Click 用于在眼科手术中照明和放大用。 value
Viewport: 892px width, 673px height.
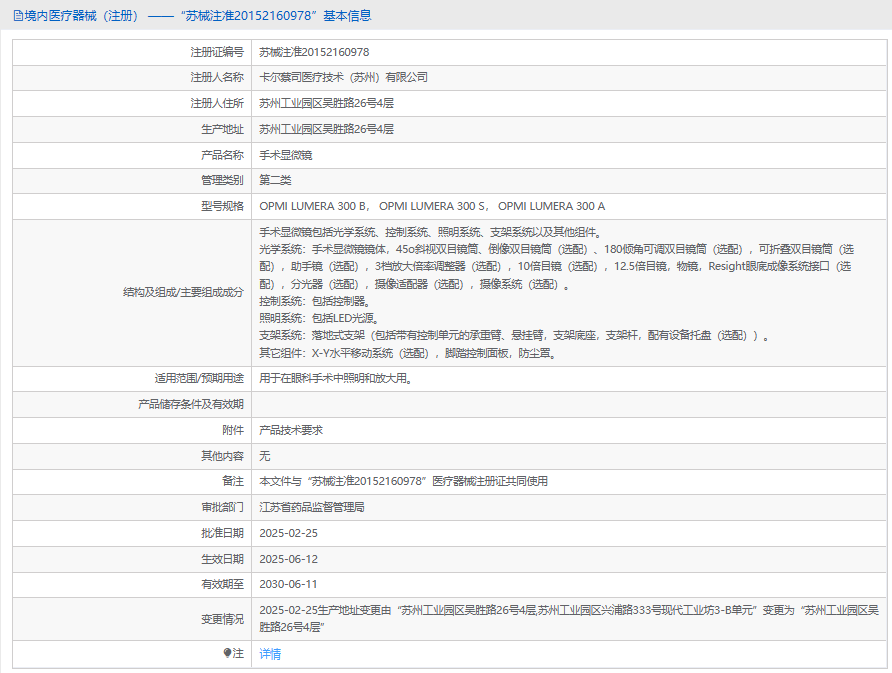[336, 378]
